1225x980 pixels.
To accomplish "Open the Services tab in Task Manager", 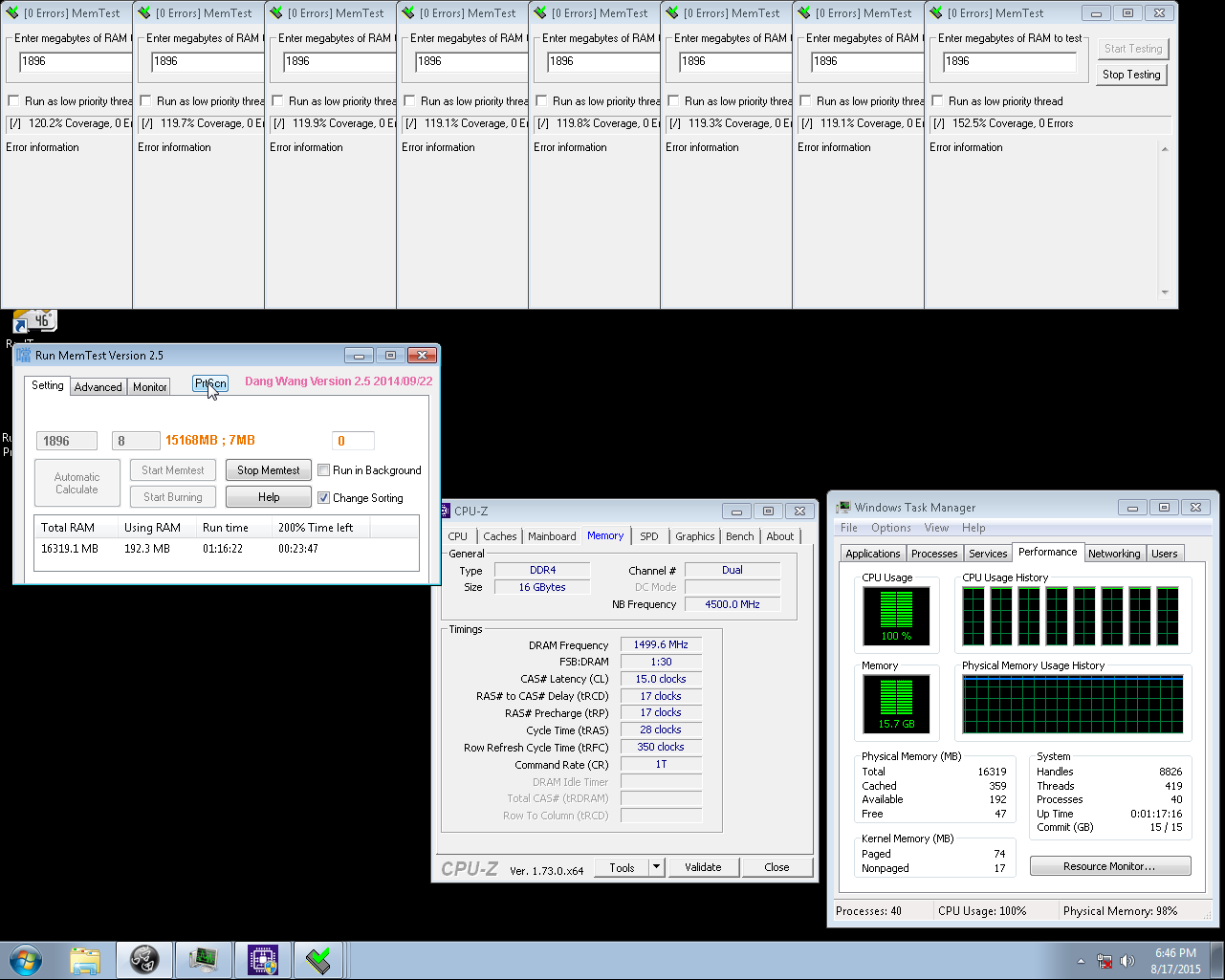I will click(988, 554).
